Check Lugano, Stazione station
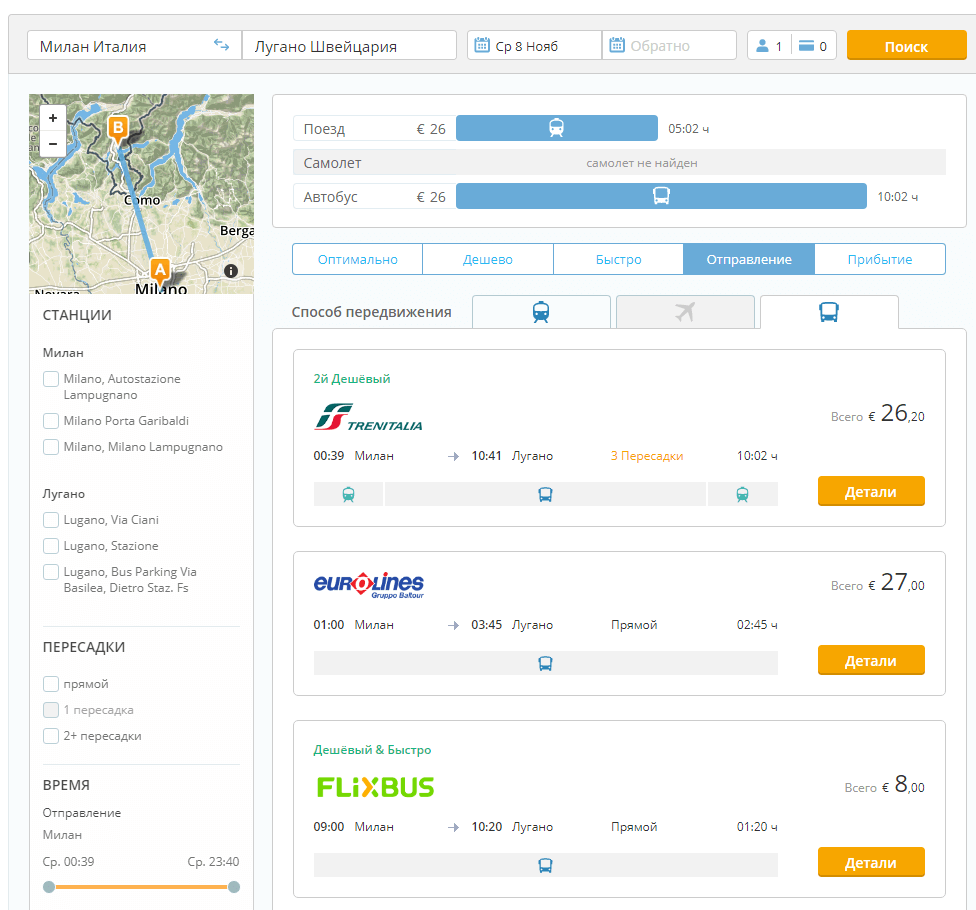976x910 pixels. [51, 546]
